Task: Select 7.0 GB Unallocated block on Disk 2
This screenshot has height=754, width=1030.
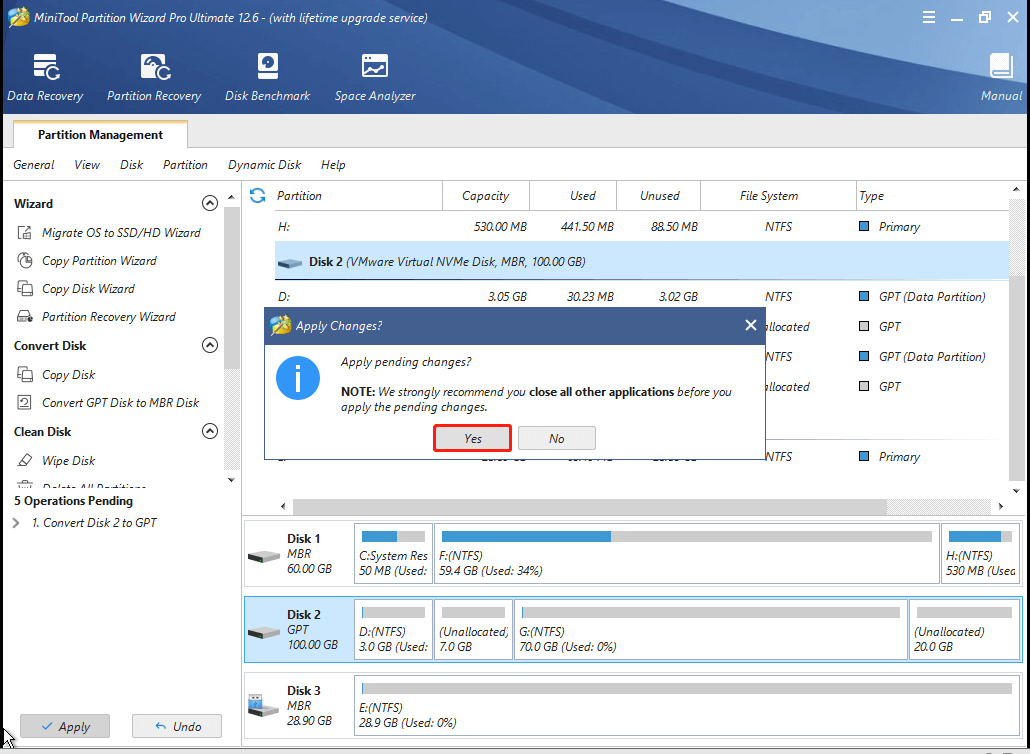Action: click(473, 629)
